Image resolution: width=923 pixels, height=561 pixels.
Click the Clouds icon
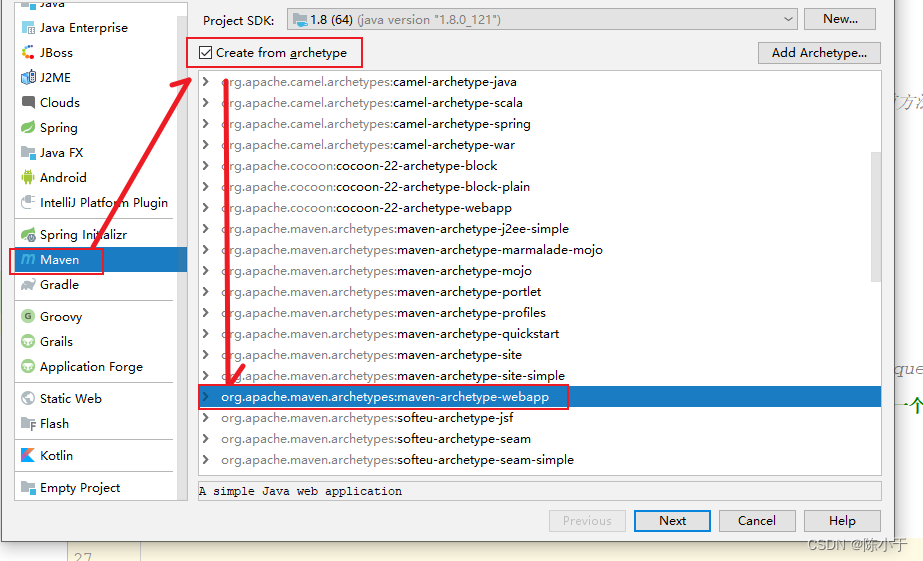(x=28, y=102)
